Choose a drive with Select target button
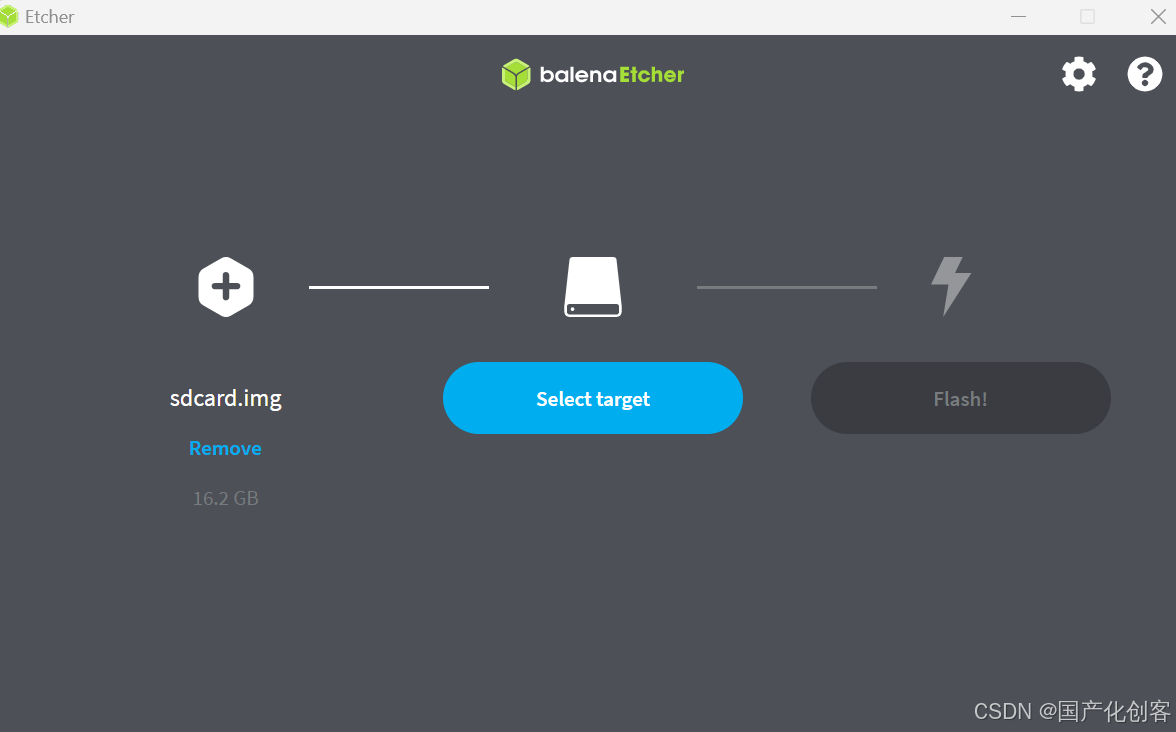Viewport: 1176px width, 732px height. (592, 398)
